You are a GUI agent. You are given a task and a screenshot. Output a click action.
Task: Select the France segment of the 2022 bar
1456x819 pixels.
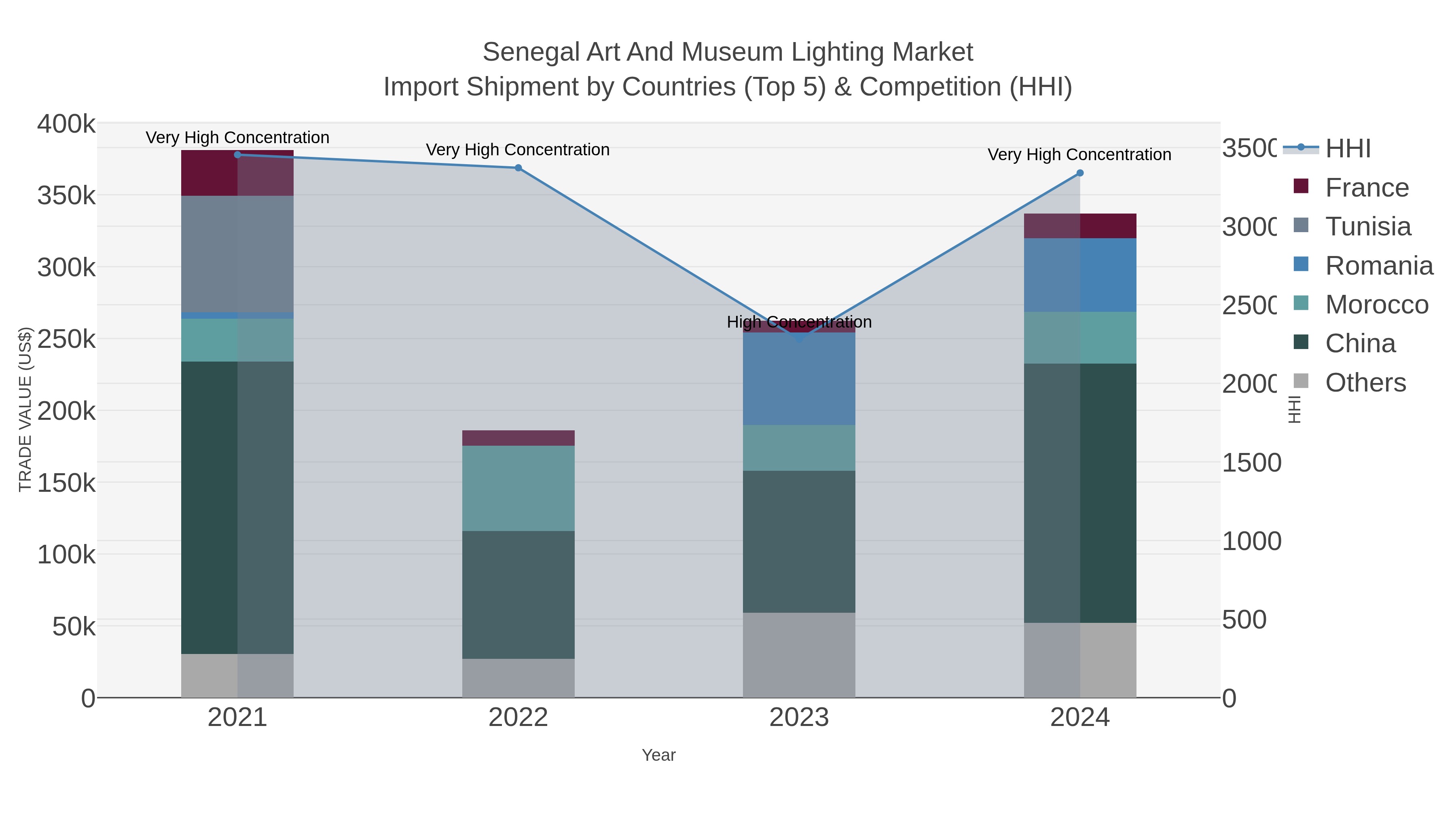pyautogui.click(x=518, y=438)
